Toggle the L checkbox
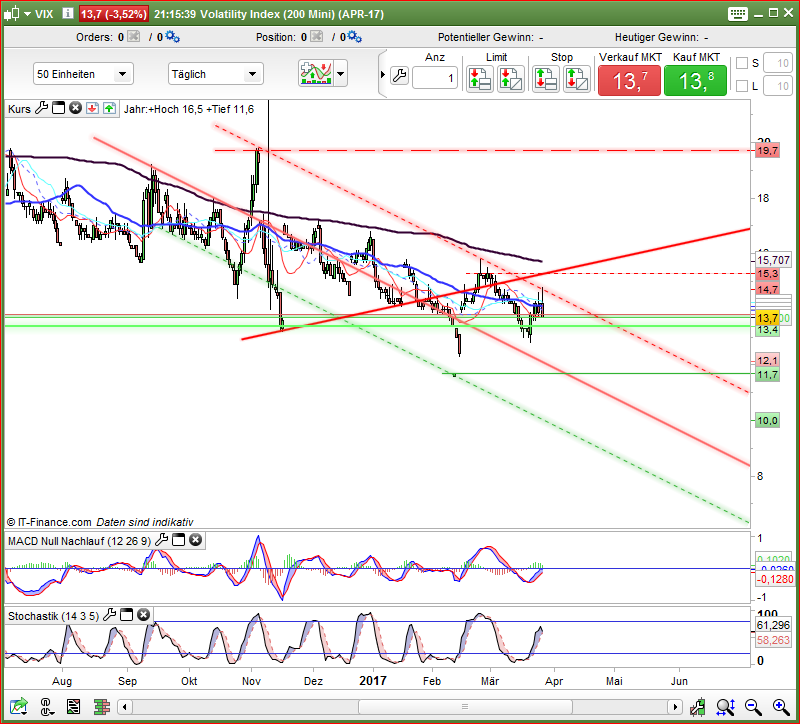Viewport: 800px width, 724px height. [x=741, y=86]
